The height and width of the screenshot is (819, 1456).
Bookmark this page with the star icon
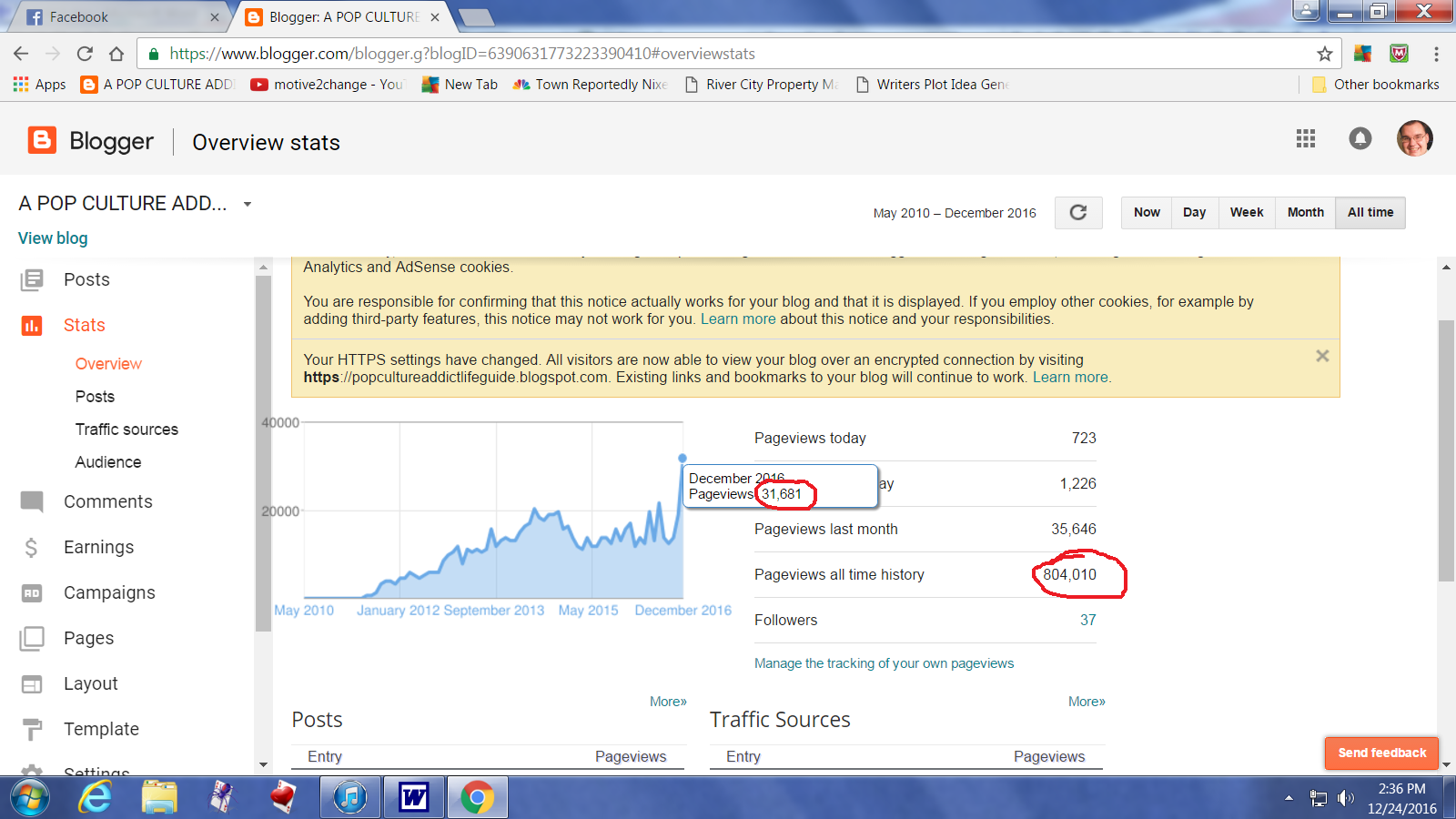coord(1325,54)
